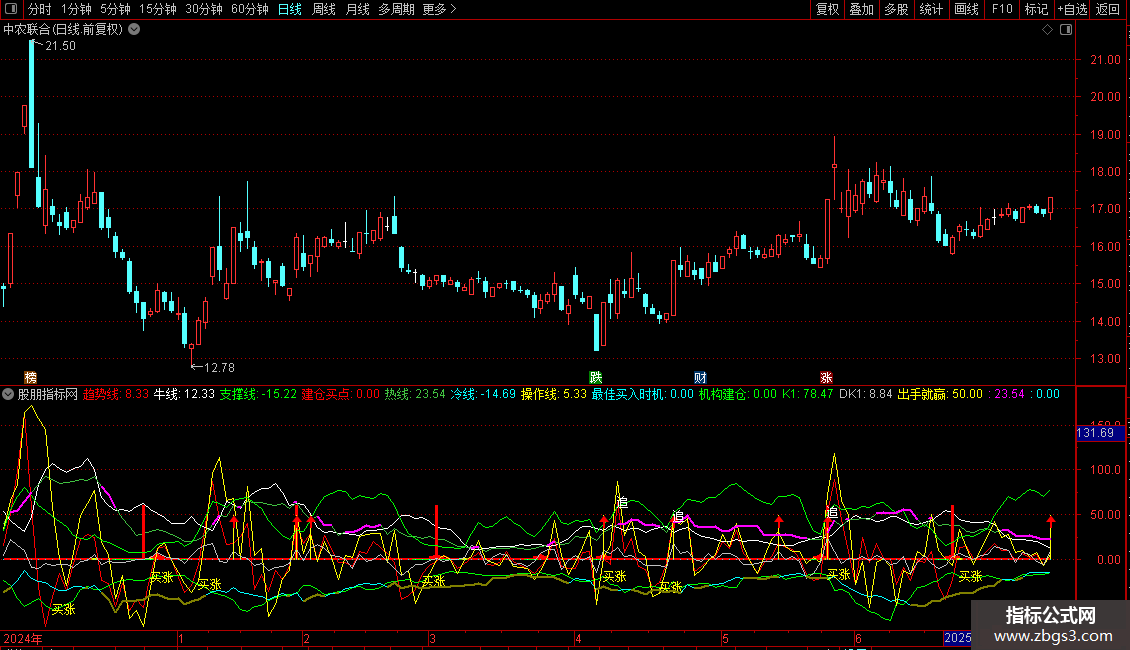Toggle 复权 price adjustment
This screenshot has height=650, width=1130.
tap(827, 9)
